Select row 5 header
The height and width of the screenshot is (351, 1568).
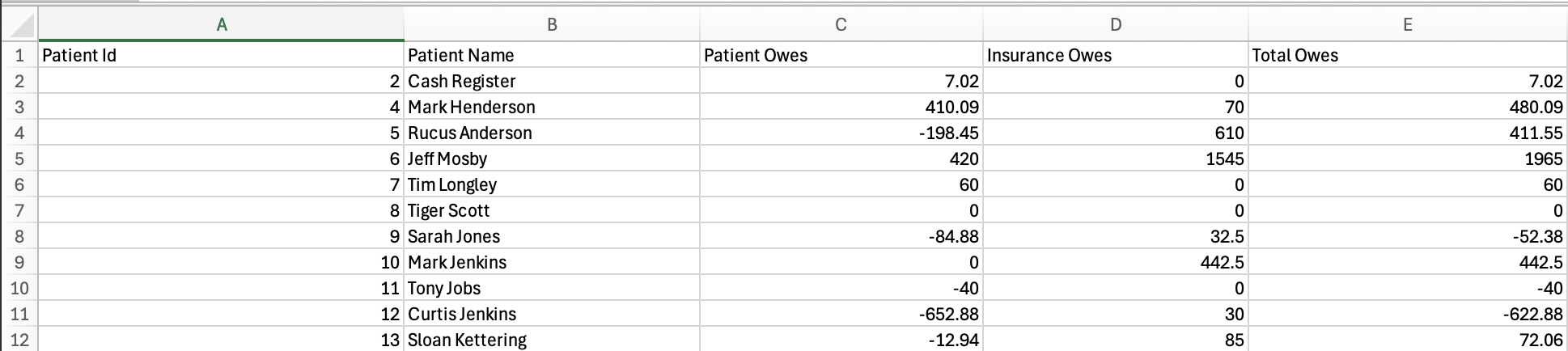click(19, 159)
